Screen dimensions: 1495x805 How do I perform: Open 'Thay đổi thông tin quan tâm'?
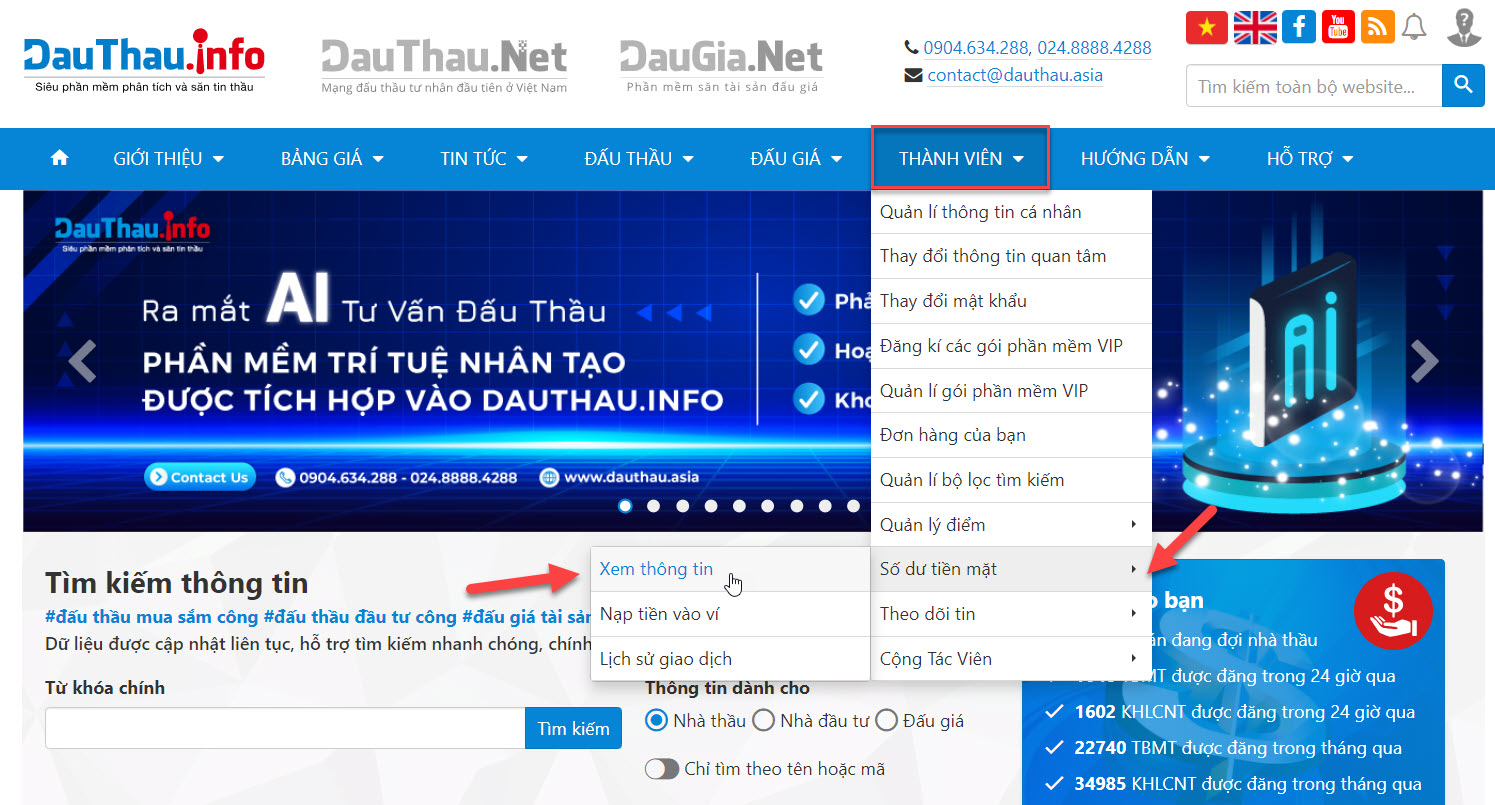pyautogui.click(x=1011, y=256)
